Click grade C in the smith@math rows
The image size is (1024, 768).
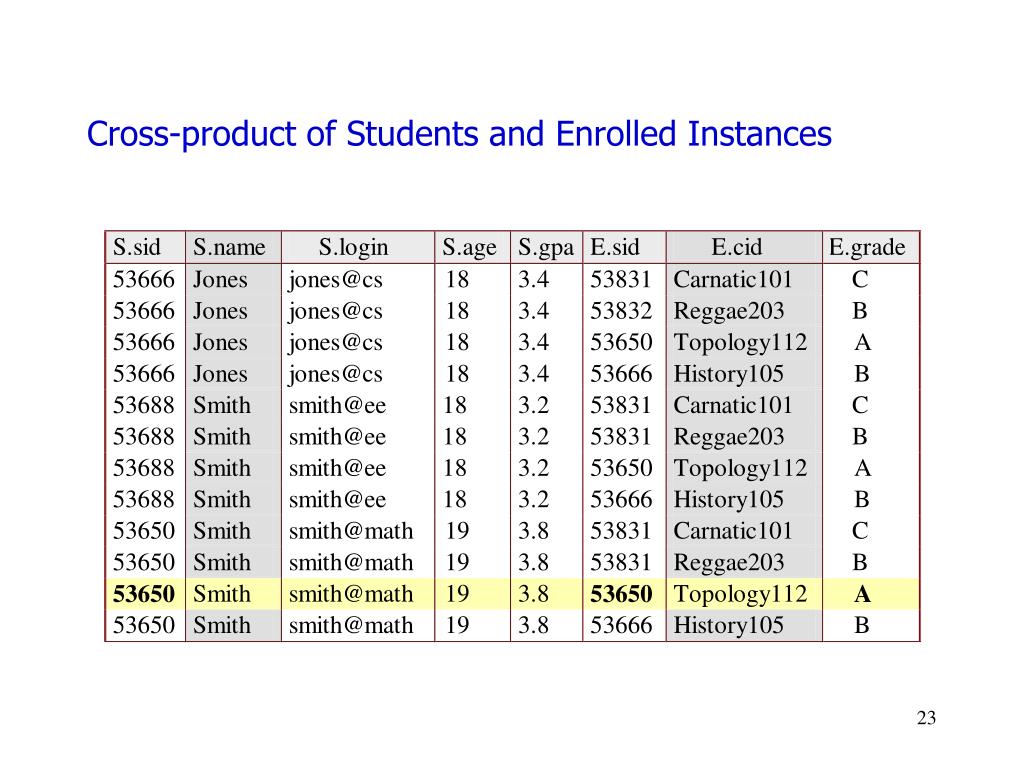tap(860, 531)
